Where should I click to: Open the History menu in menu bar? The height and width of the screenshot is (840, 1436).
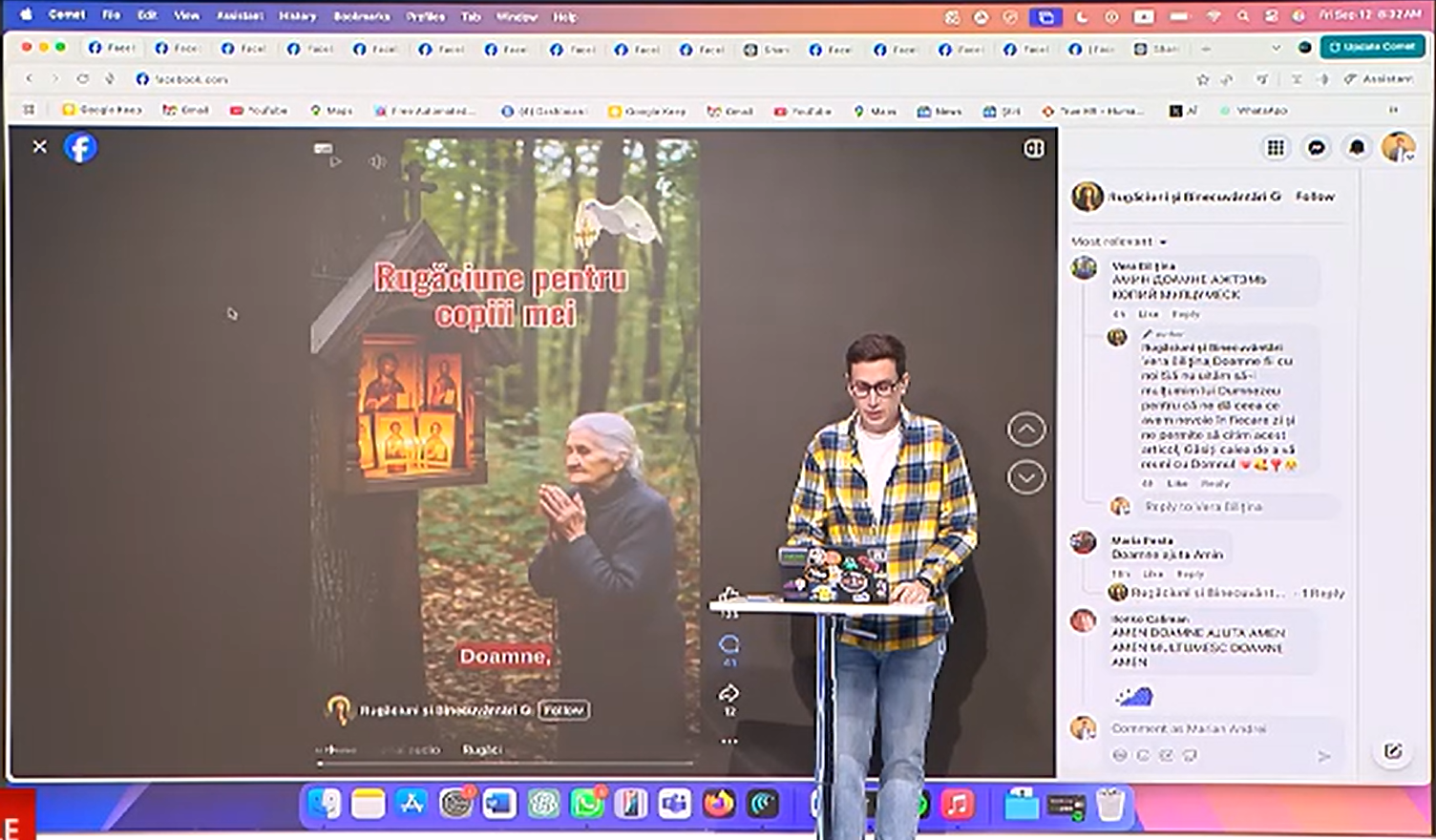click(x=297, y=16)
